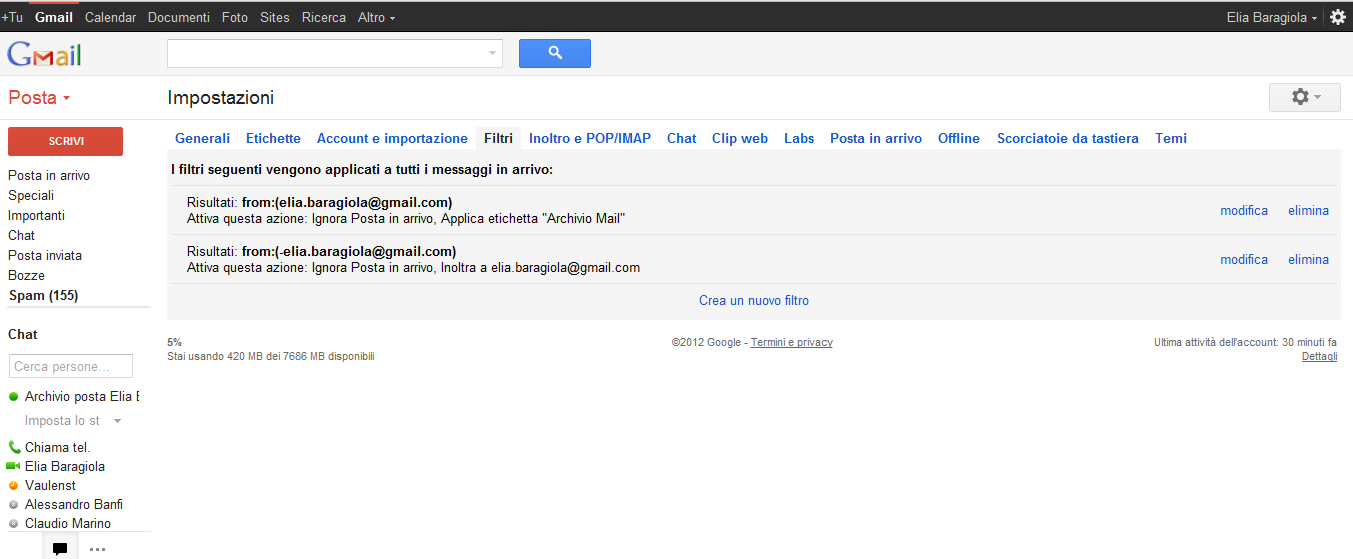
Task: Switch to the Temi settings tab
Action: click(1171, 138)
